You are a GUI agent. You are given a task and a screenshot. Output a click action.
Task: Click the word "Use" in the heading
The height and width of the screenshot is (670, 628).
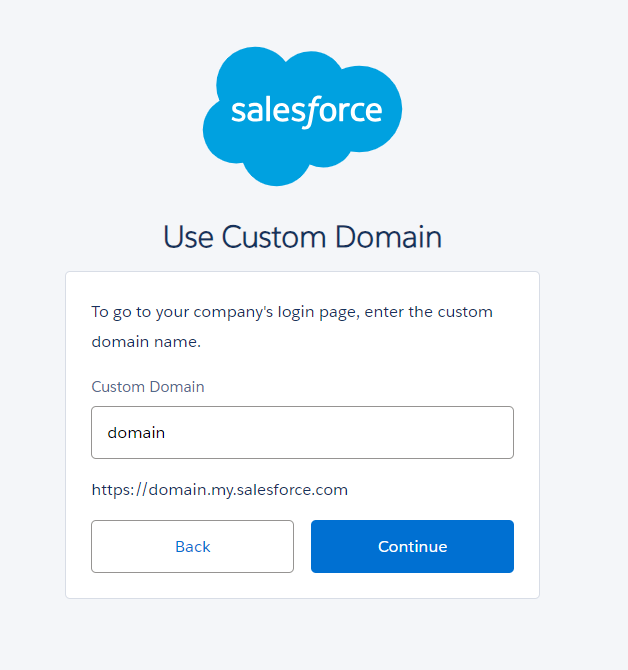(x=188, y=238)
